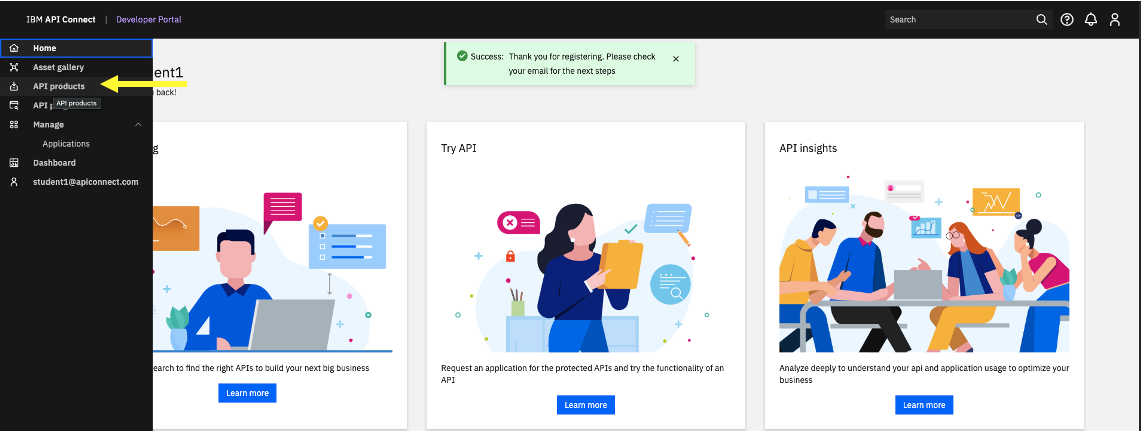1141x431 pixels.
Task: Click the Dashboard sidebar icon
Action: point(14,163)
